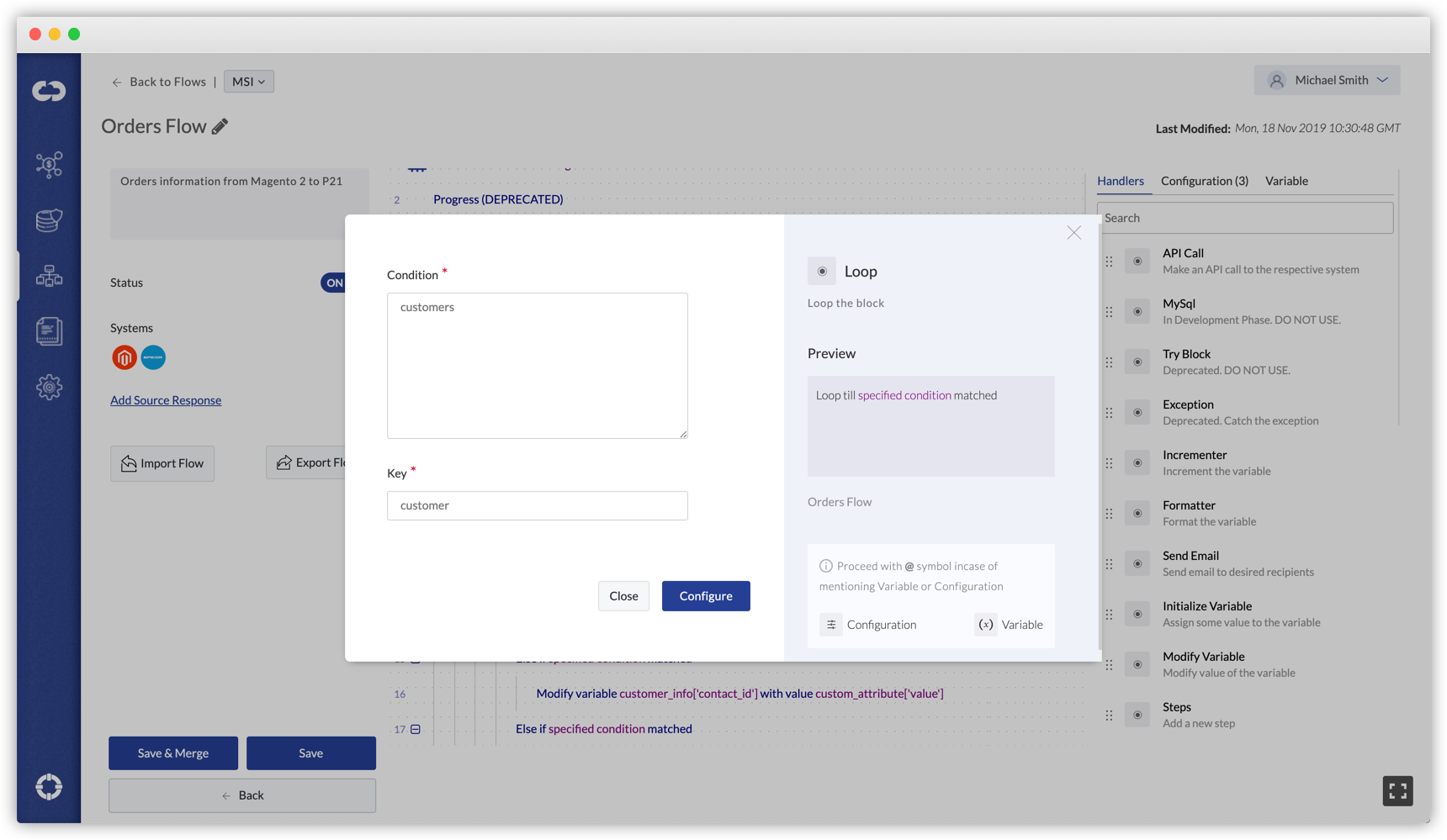
Task: Click the Save & Merge button
Action: click(x=173, y=753)
